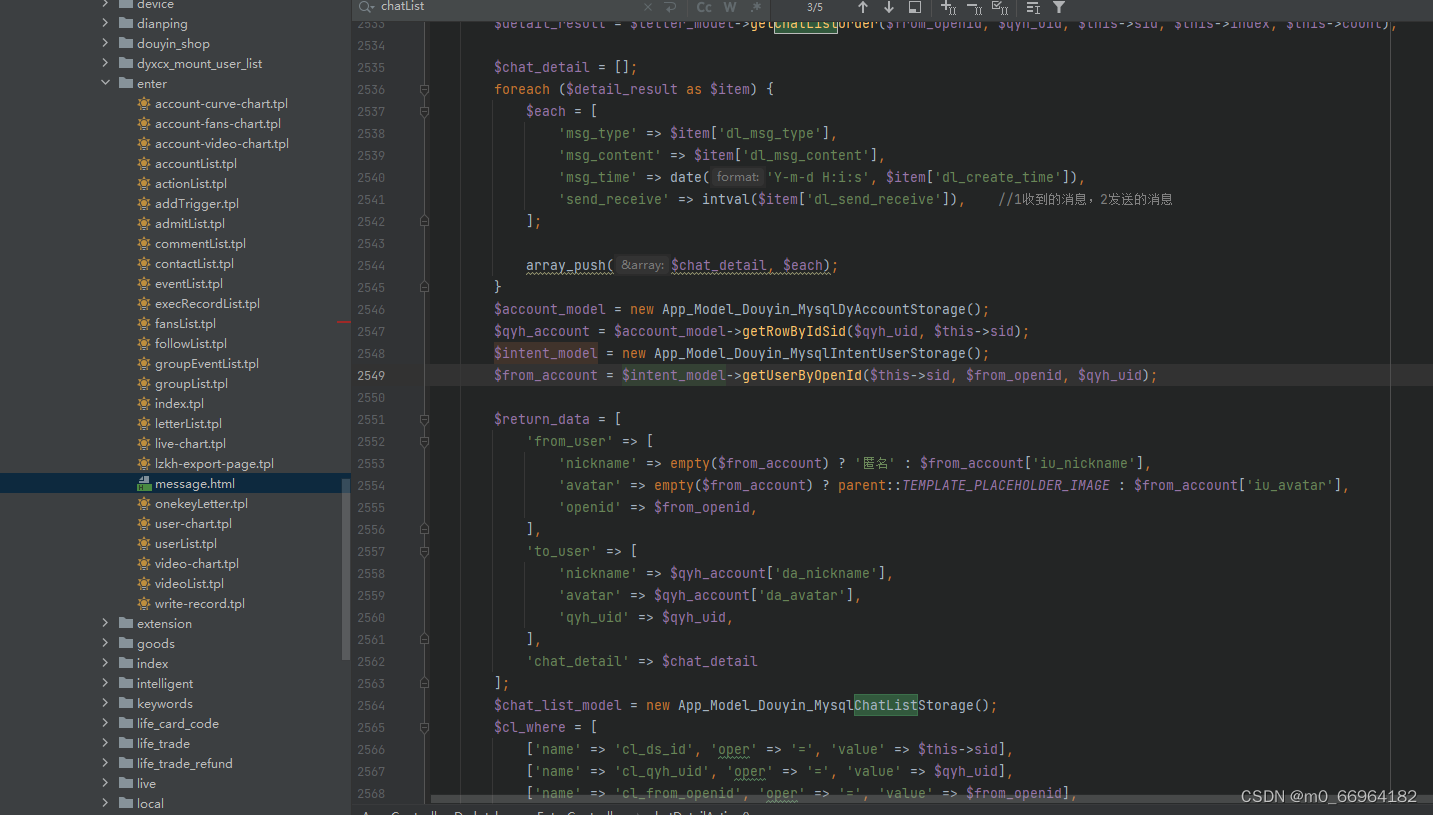Click line number 2549 in gutter
The height and width of the screenshot is (815, 1433).
(370, 376)
